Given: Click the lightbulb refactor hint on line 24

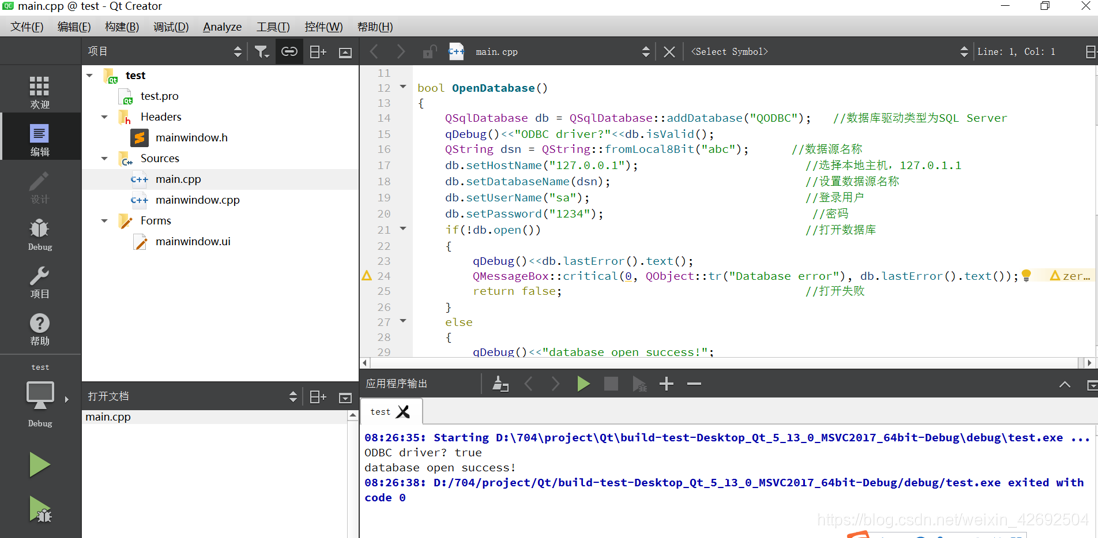Looking at the screenshot, I should pos(1027,275).
